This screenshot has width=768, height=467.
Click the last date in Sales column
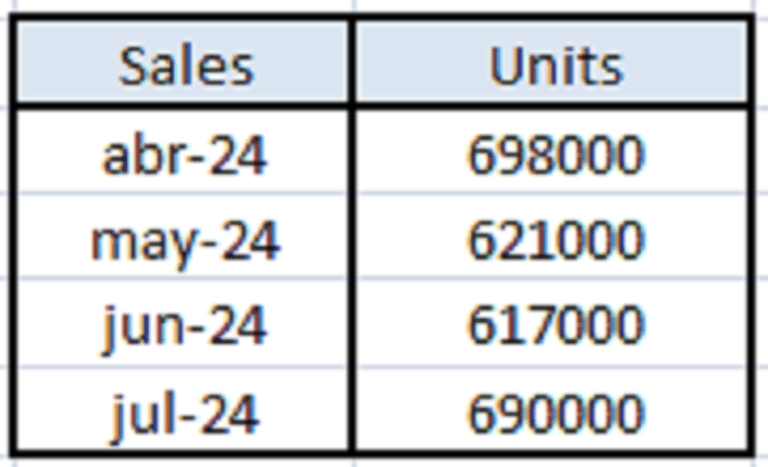tap(185, 413)
